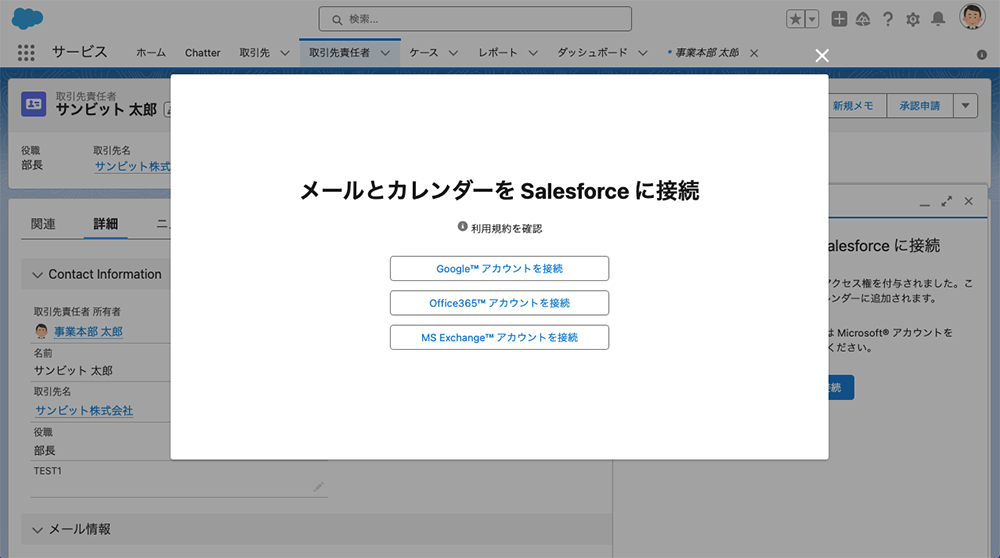The image size is (1000, 558).
Task: Click the 部長 value under 役職 in header
Action: pos(32,165)
